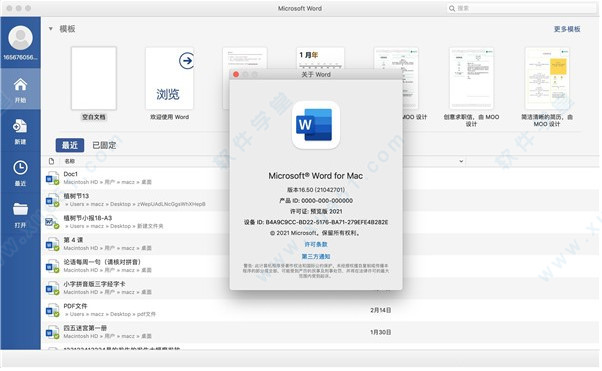Viewport: 602px width, 371px height.
Task: Click Doc1 file icon
Action: [x=52, y=178]
